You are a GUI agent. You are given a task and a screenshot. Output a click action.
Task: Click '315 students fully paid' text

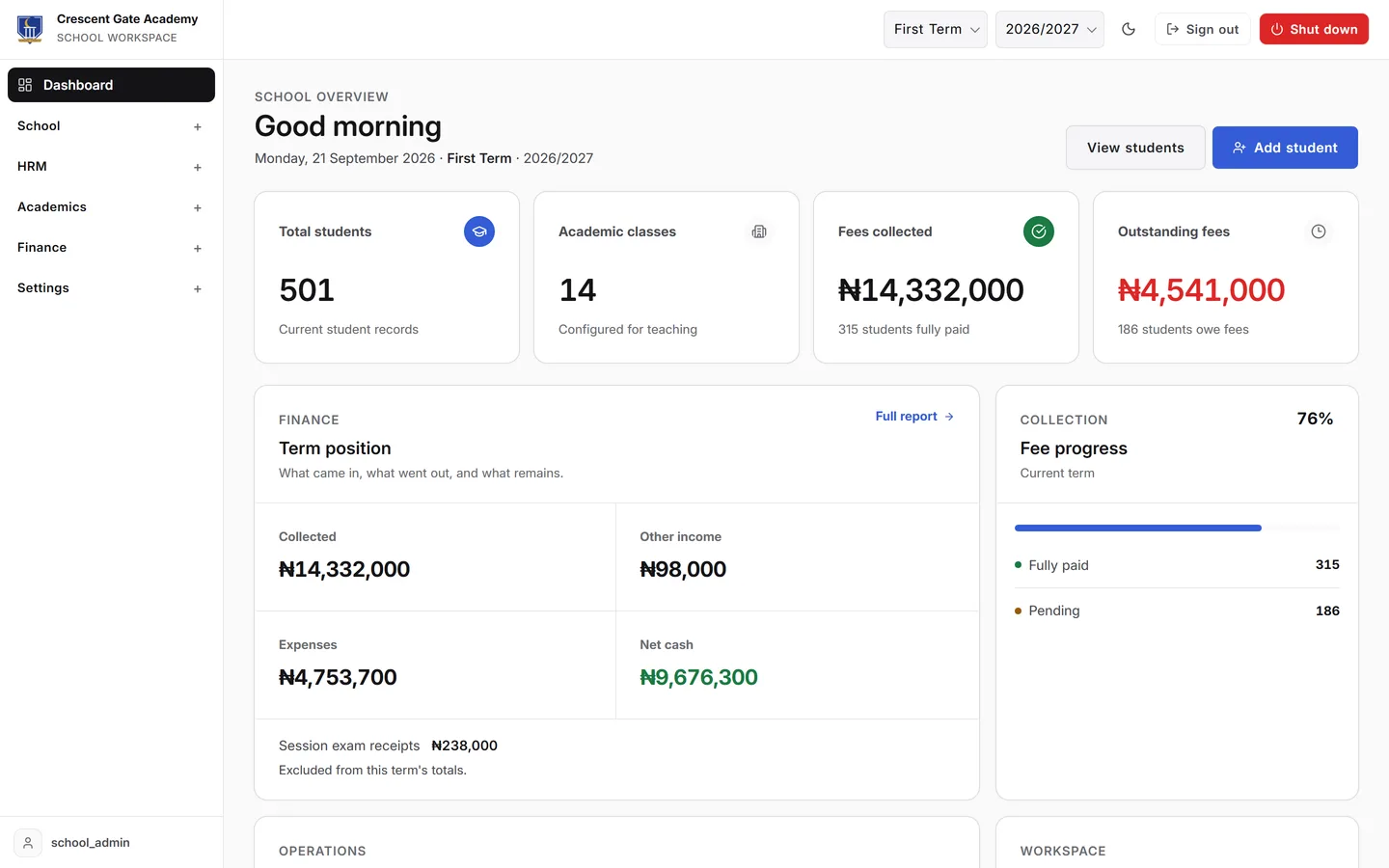point(904,329)
